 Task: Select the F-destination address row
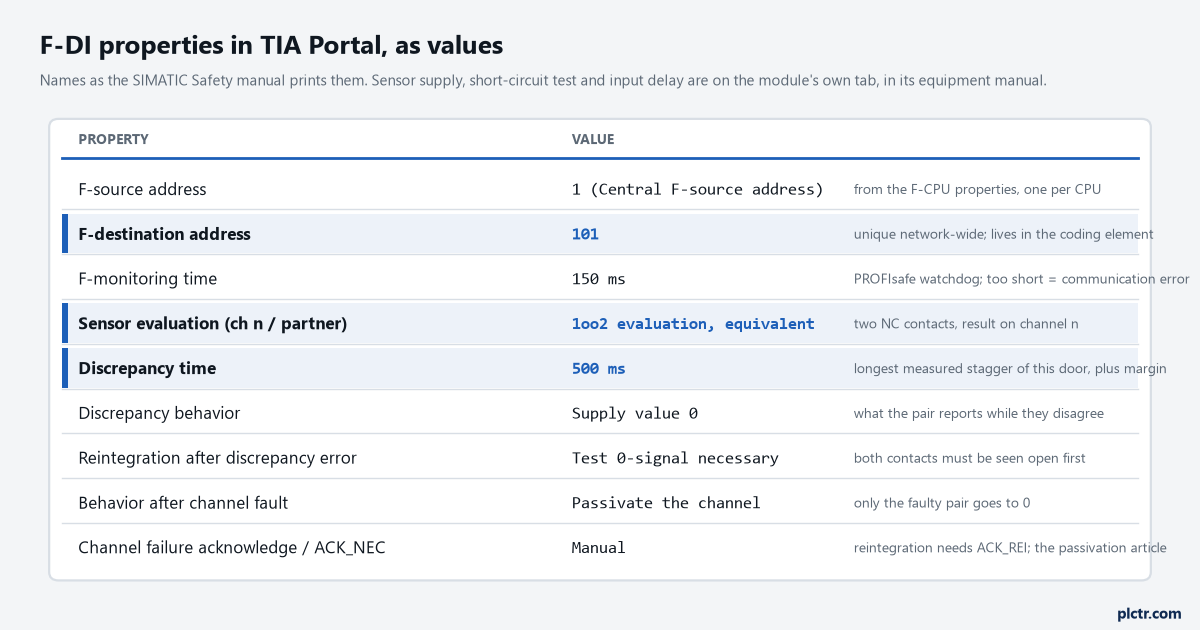coord(600,234)
